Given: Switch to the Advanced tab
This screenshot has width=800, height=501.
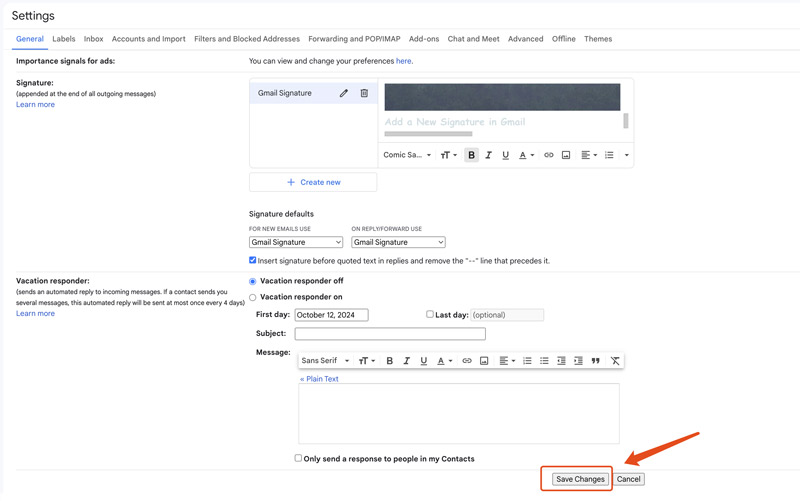Looking at the screenshot, I should (x=526, y=39).
